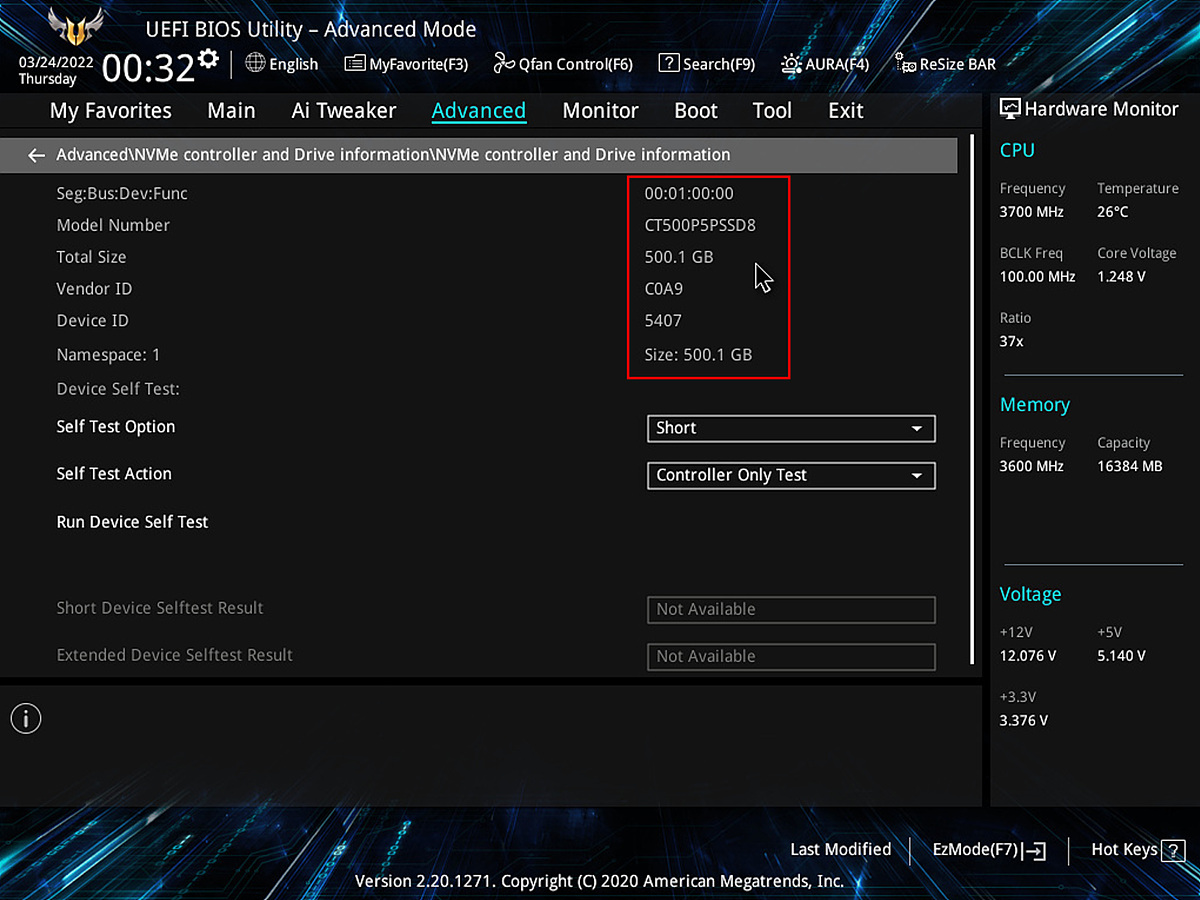This screenshot has height=900, width=1200.
Task: Open the Monitor tab
Action: pos(600,111)
